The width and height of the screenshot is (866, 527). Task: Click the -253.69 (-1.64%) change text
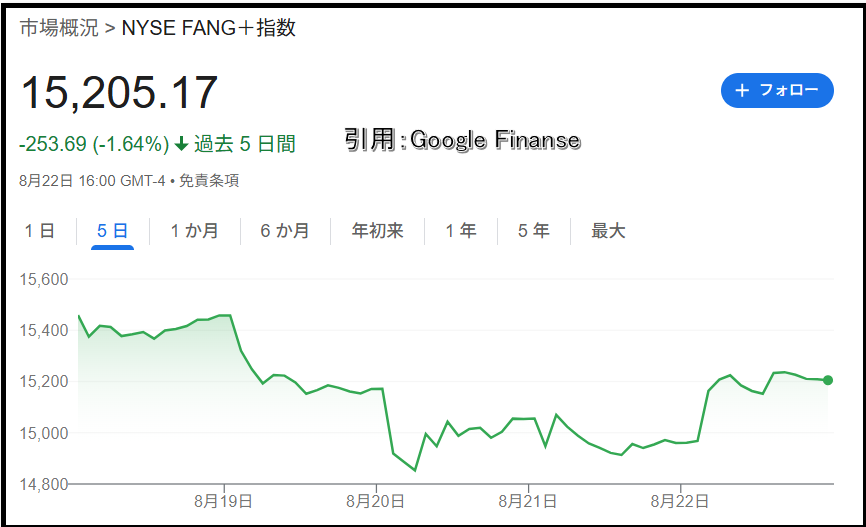tap(94, 144)
